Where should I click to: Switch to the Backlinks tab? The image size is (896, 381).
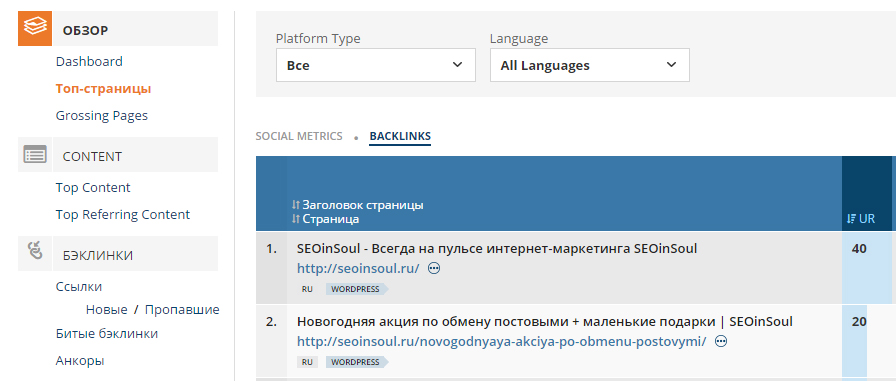click(x=400, y=137)
